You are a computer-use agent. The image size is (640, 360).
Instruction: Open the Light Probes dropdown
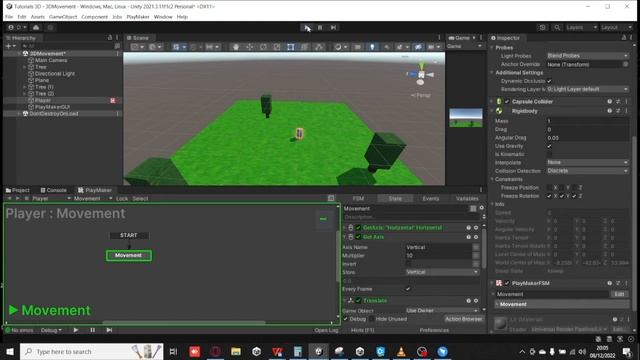point(587,56)
